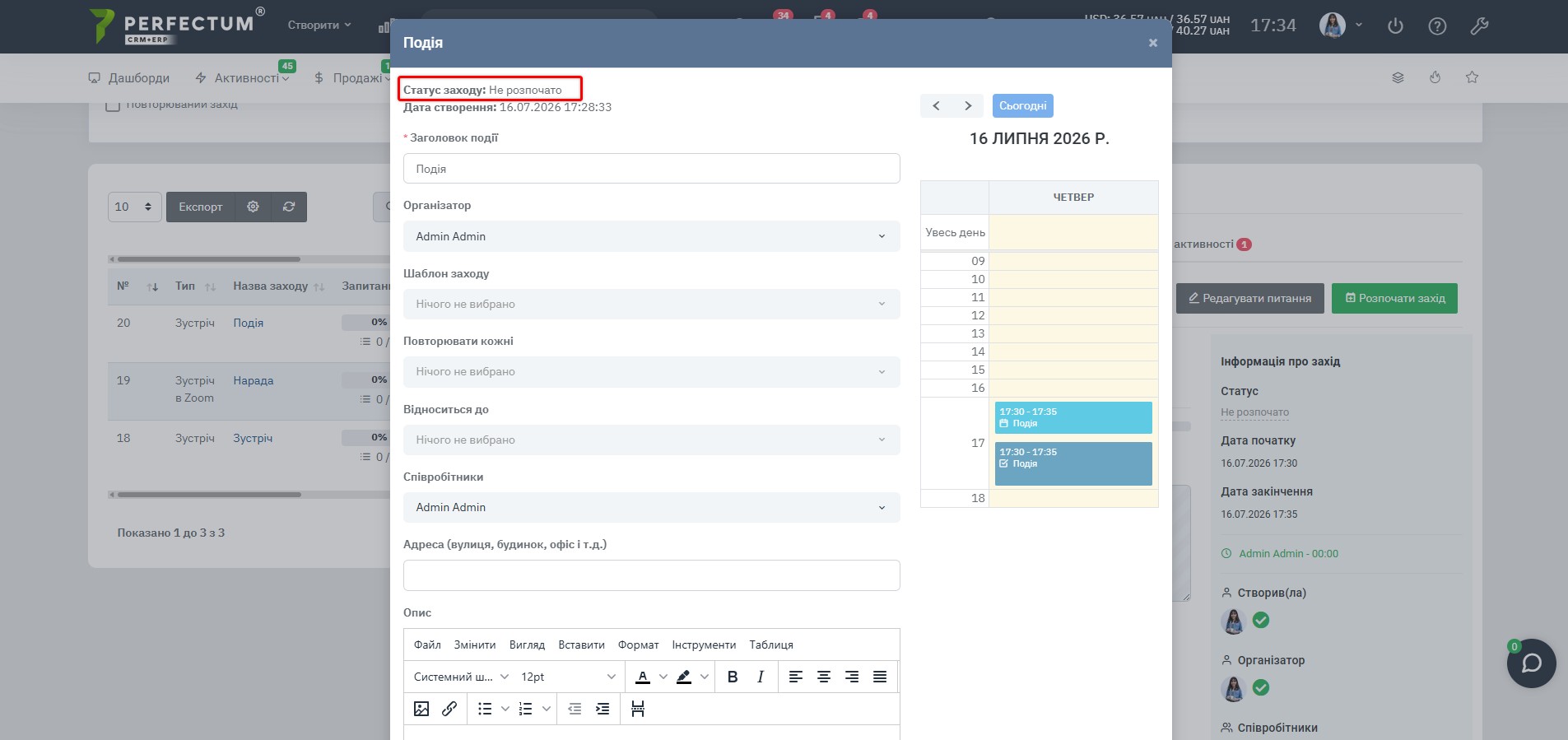Image resolution: width=1568 pixels, height=740 pixels.
Task: Open the bullet list style dropdown
Action: [x=505, y=709]
